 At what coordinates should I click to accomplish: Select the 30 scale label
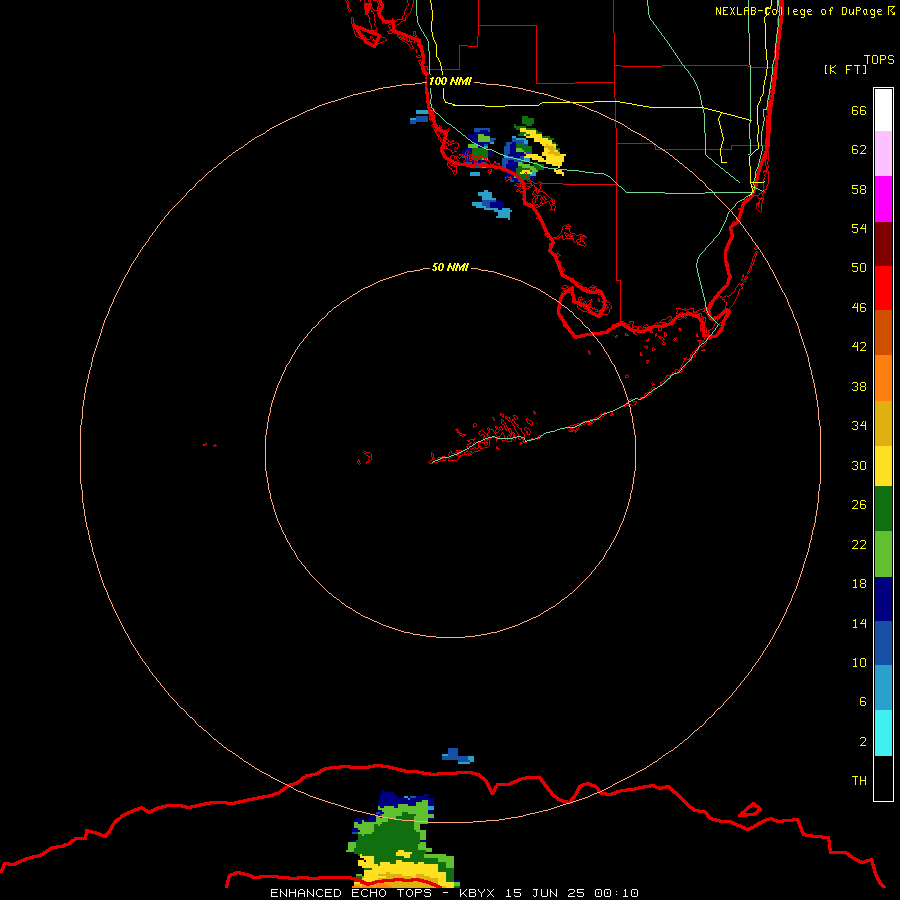[x=859, y=465]
